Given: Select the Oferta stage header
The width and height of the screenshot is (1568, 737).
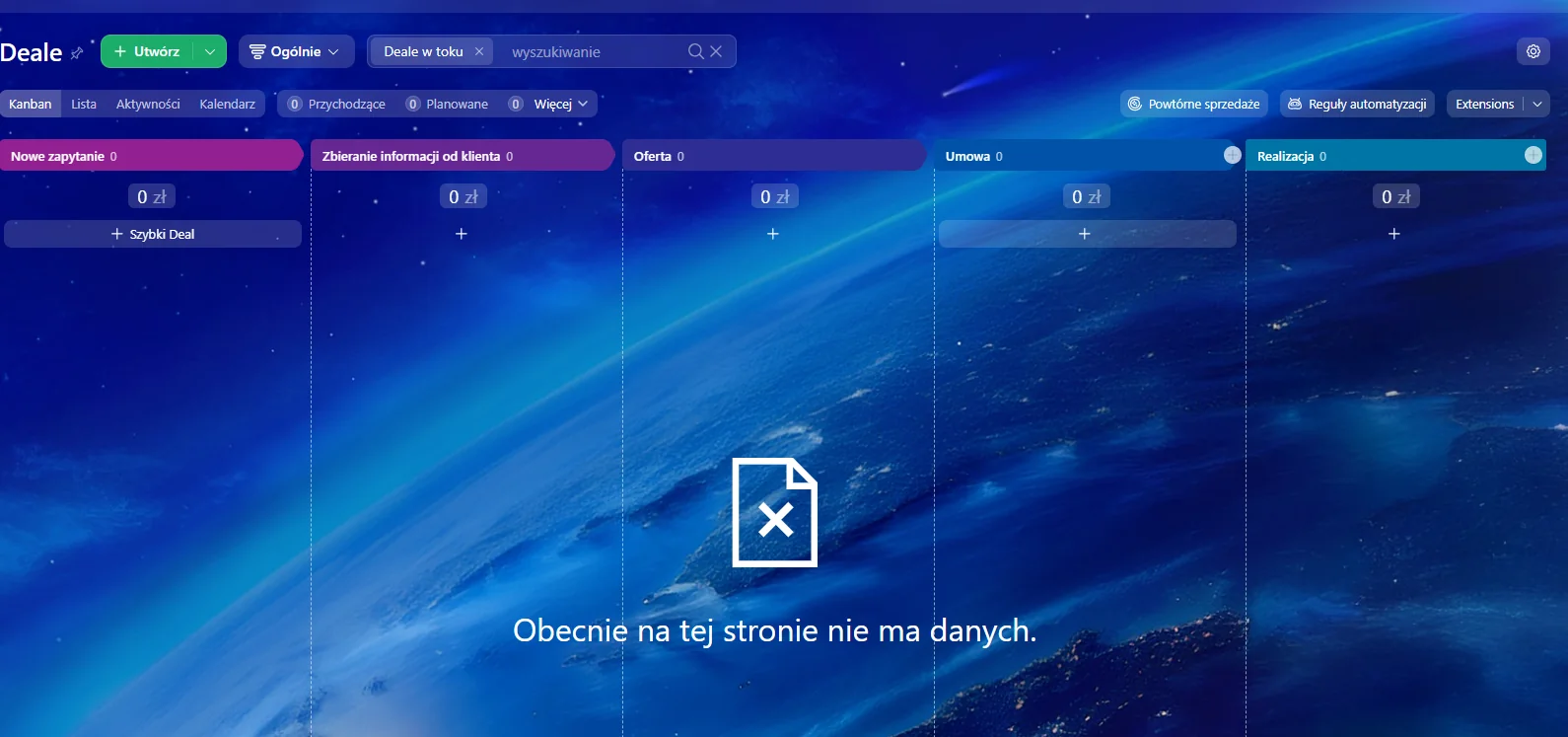Looking at the screenshot, I should click(773, 156).
